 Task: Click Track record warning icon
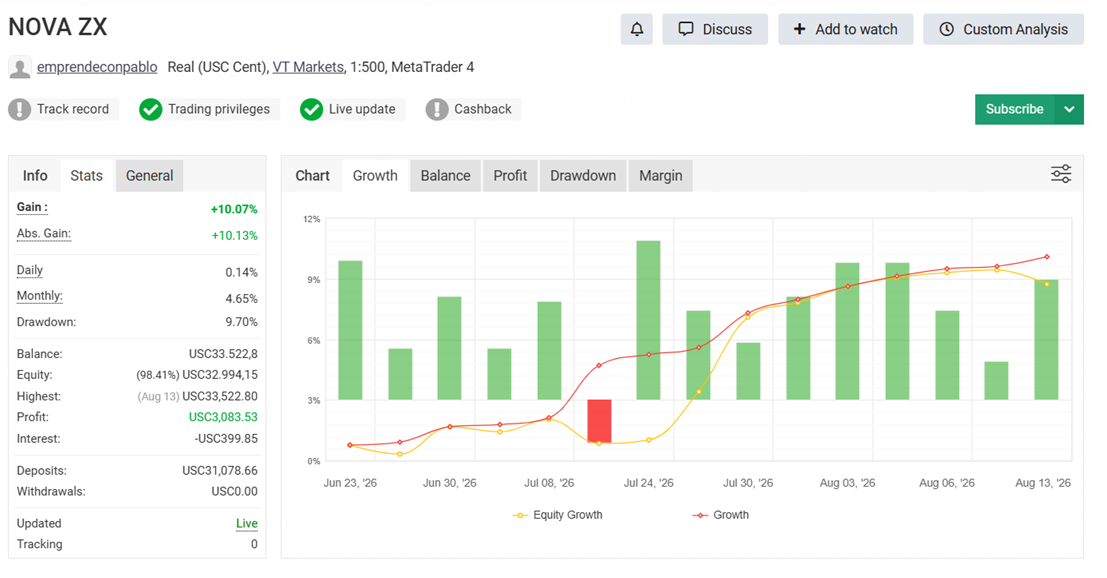(x=20, y=109)
